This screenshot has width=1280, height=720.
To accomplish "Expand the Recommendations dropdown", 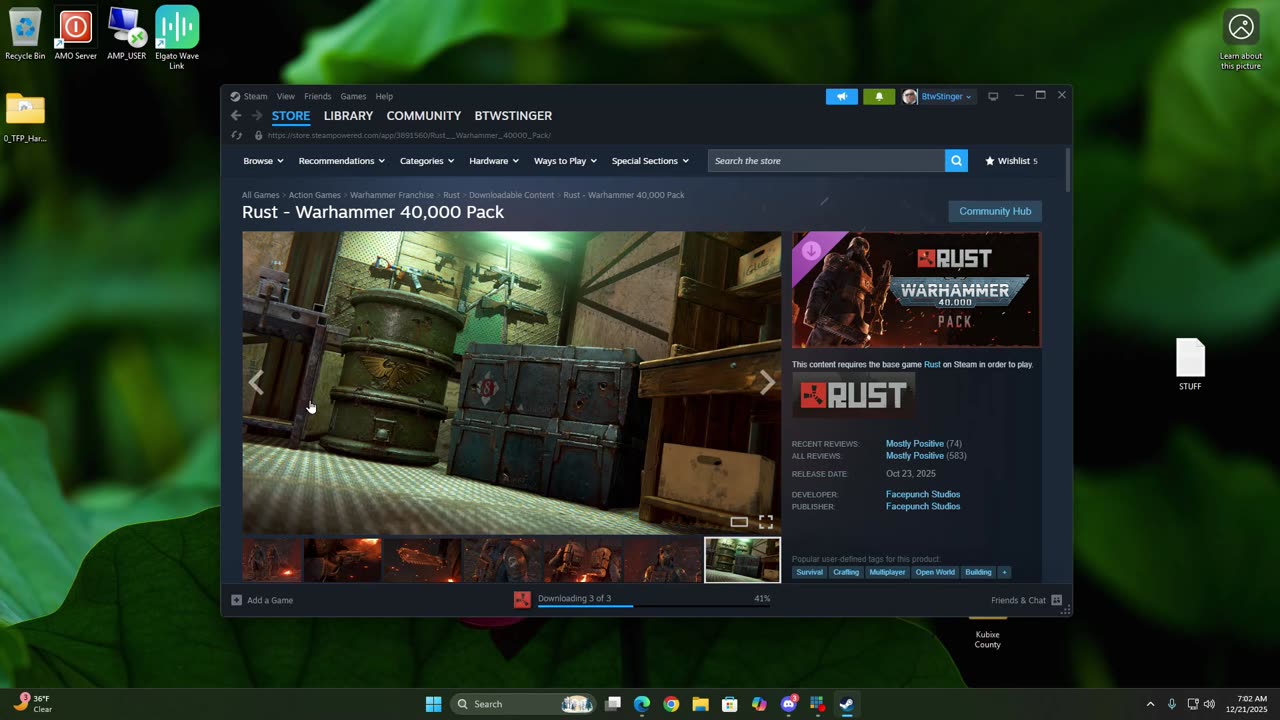I will [x=341, y=161].
